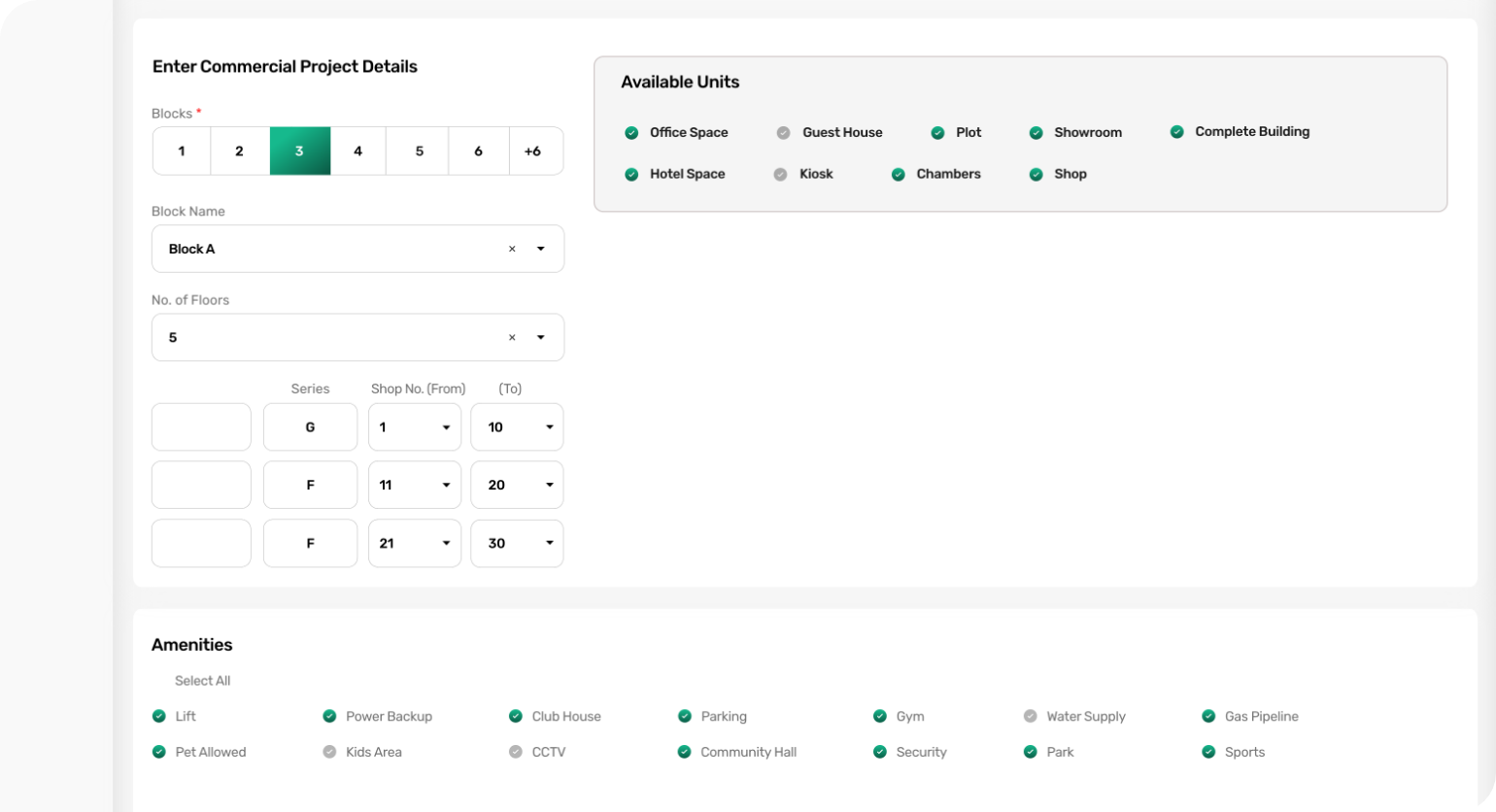Enable the Guest House unit

783,133
